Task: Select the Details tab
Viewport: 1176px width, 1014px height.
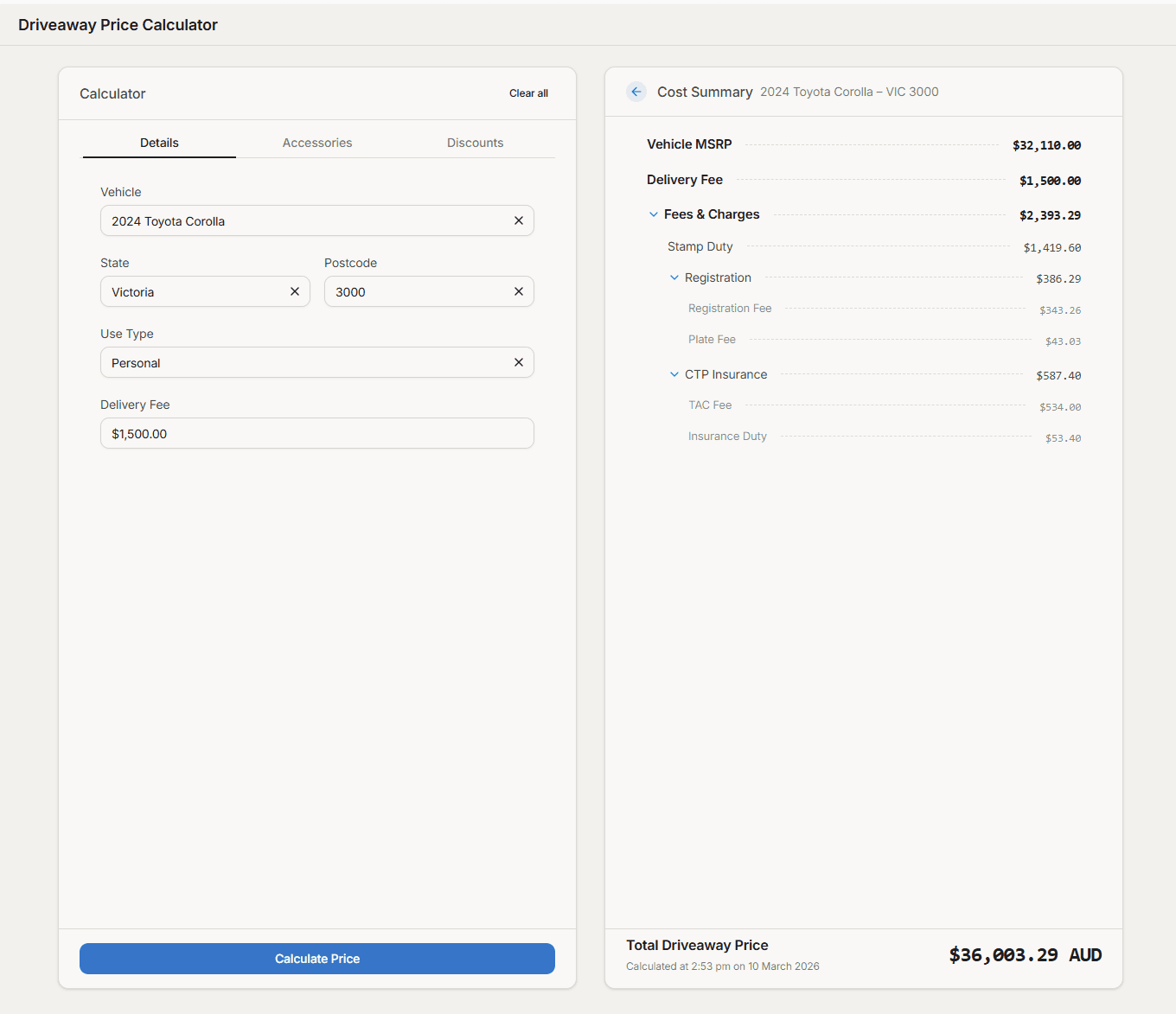Action: [x=159, y=143]
